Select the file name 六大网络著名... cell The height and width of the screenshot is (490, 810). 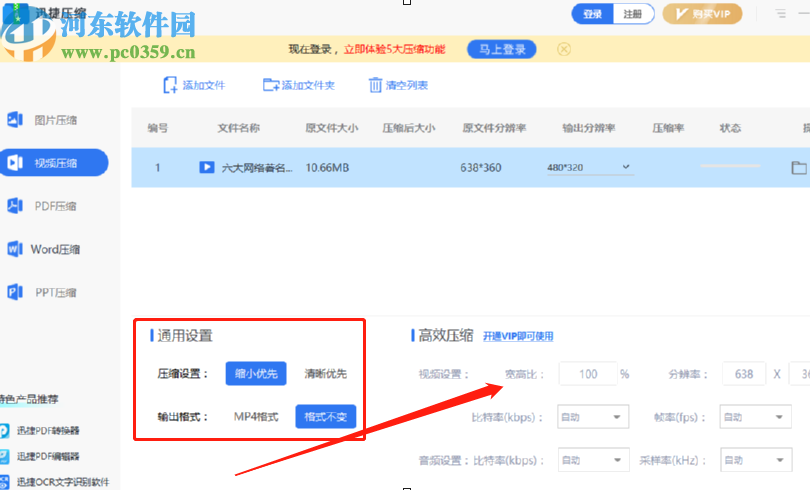[x=257, y=168]
